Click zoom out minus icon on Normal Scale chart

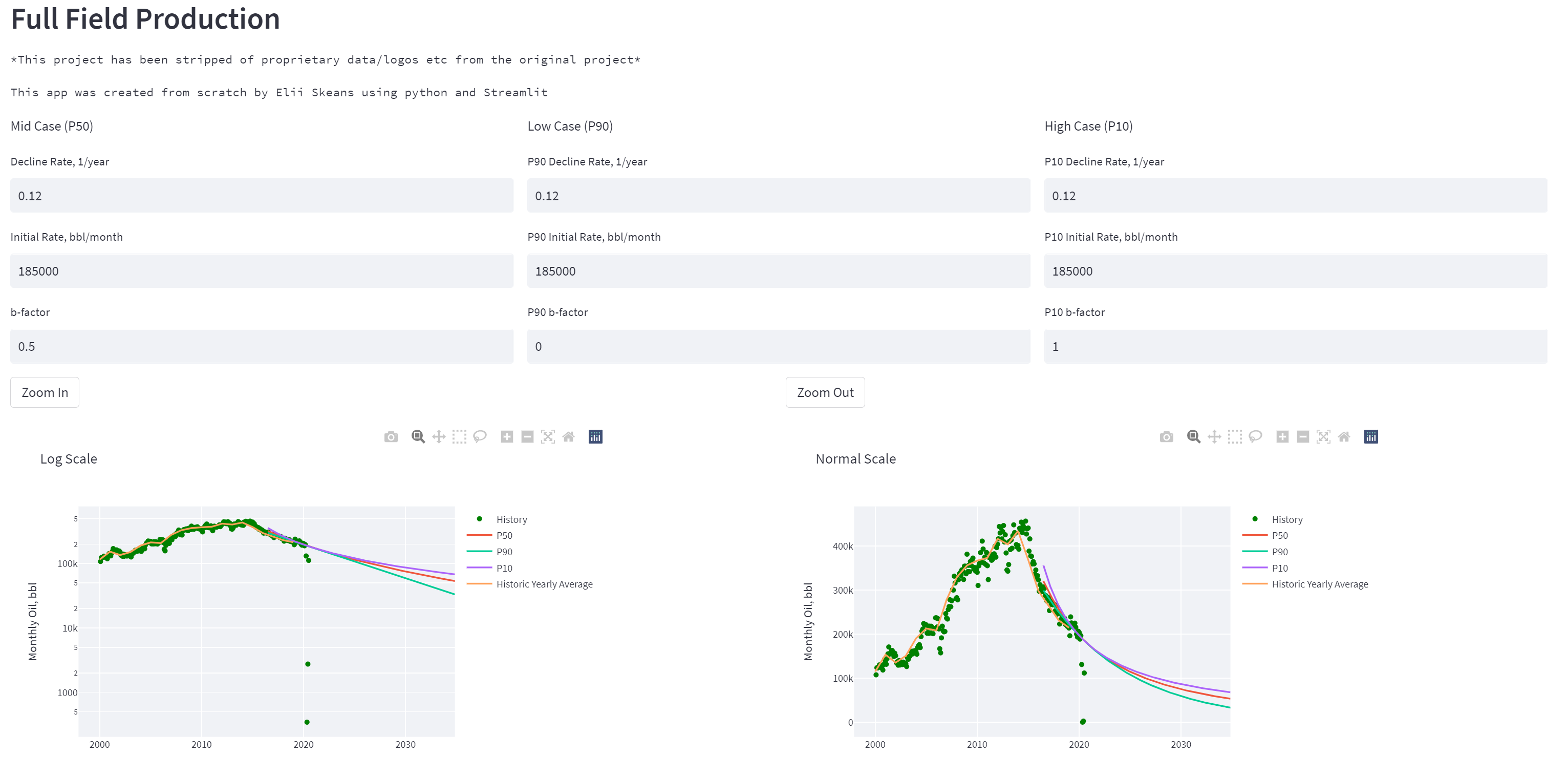click(1303, 436)
